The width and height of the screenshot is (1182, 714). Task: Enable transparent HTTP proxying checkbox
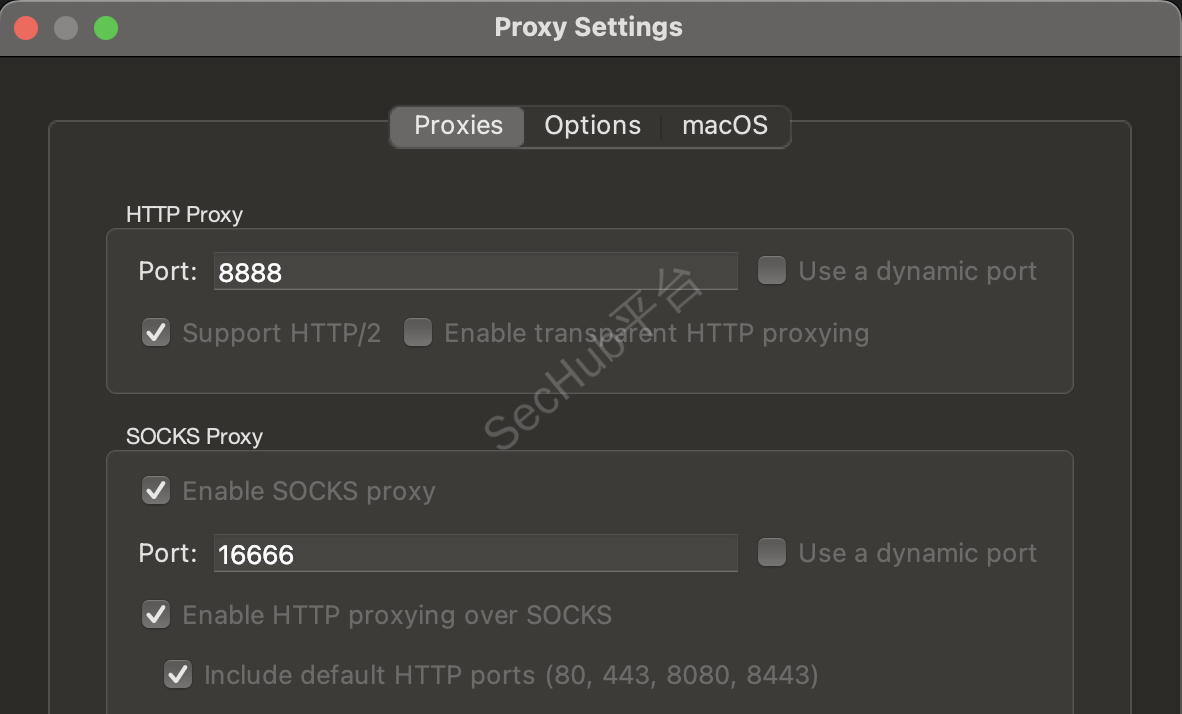pos(417,333)
